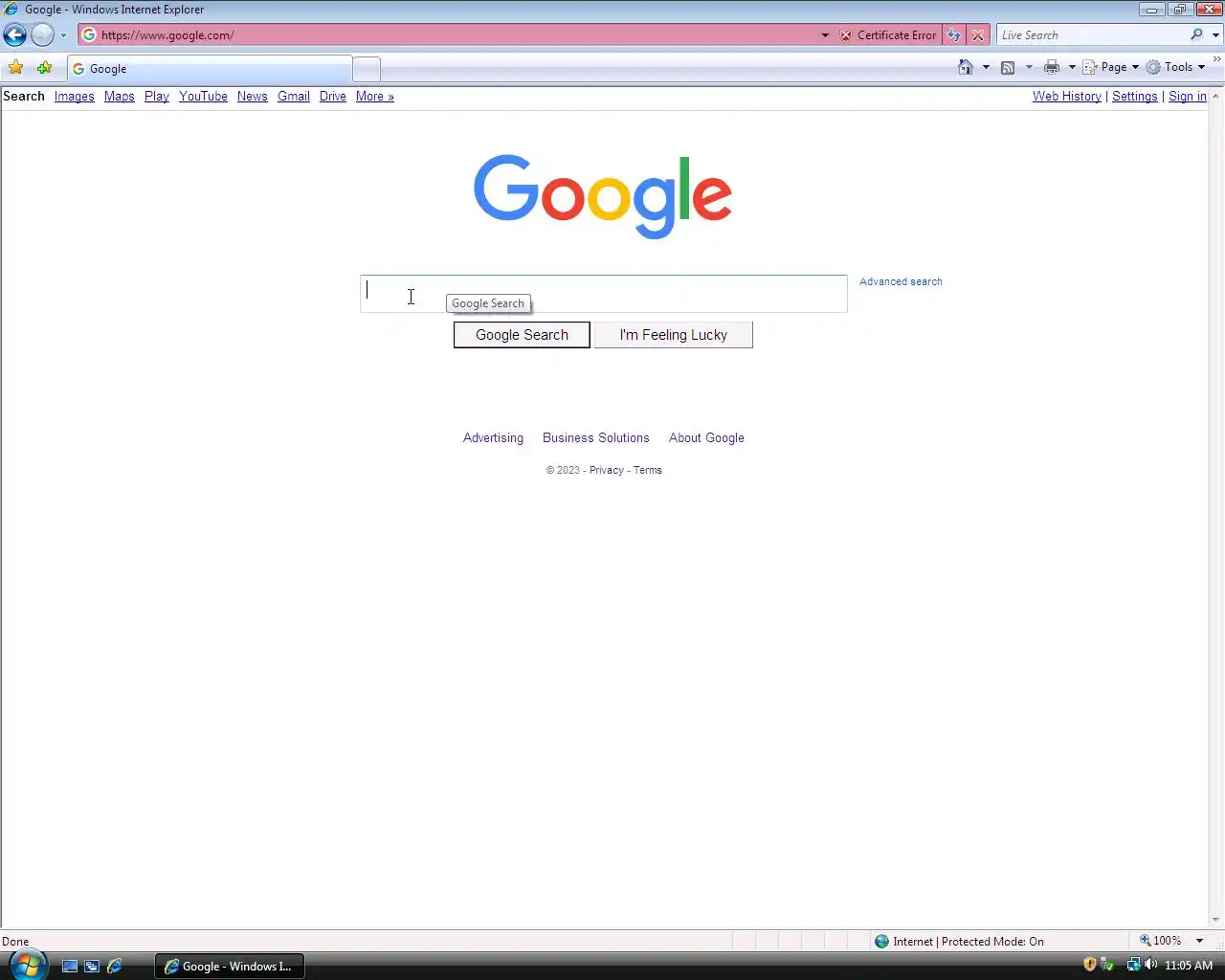Image resolution: width=1225 pixels, height=980 pixels.
Task: Click the Internet Protected Mode status zone
Action: [x=960, y=942]
